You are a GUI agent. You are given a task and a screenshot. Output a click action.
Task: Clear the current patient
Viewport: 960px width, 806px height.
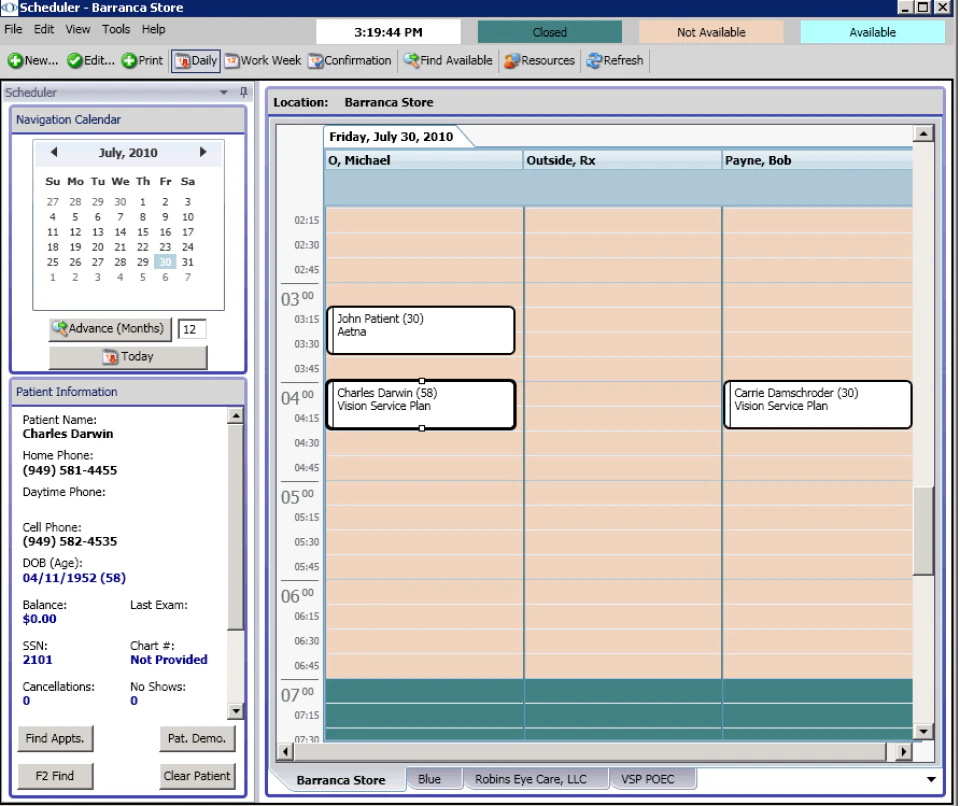pyautogui.click(x=197, y=776)
